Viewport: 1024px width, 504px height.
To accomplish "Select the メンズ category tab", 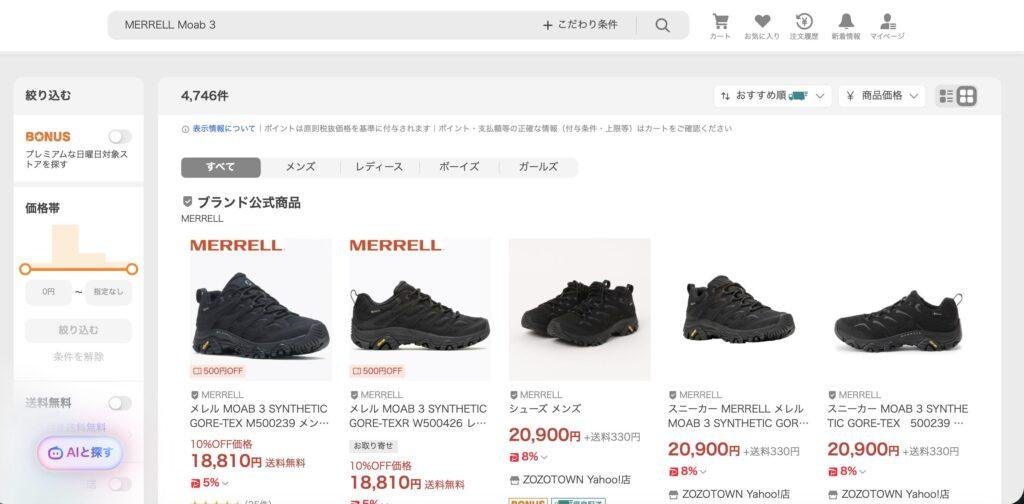I will [x=300, y=167].
